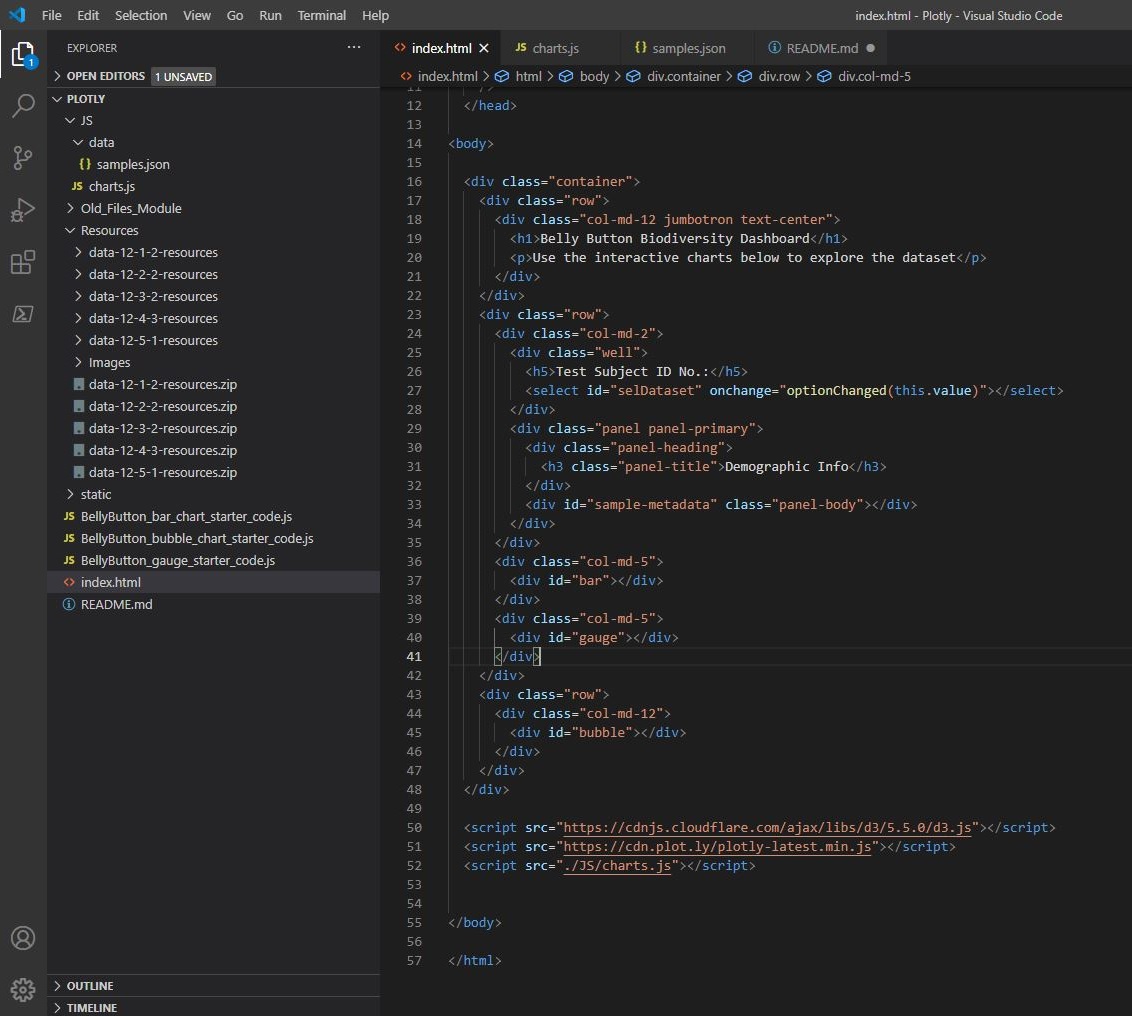Open the Source Control view
Viewport: 1132px width, 1017px height.
coord(23,158)
